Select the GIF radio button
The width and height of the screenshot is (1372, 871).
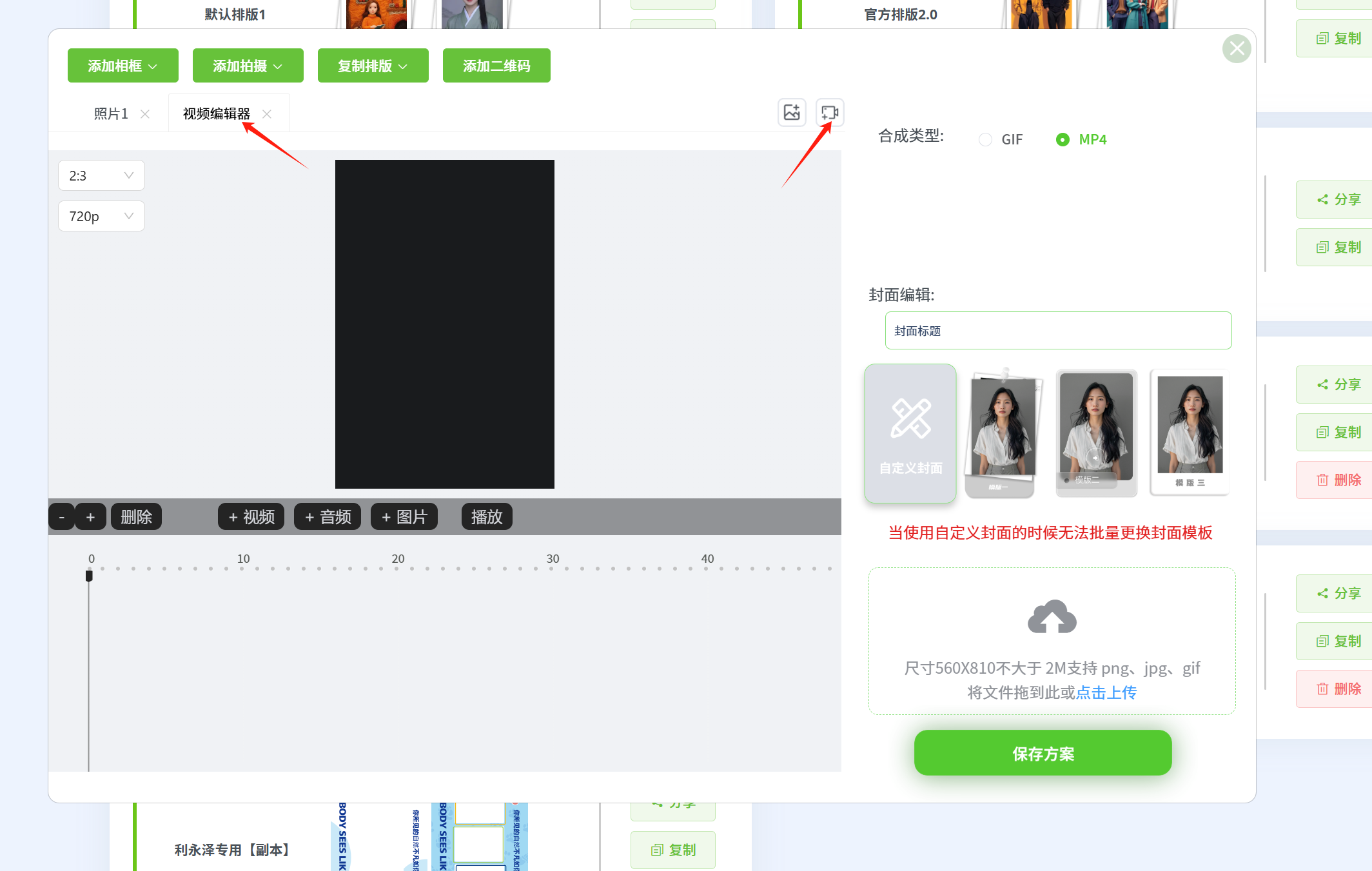[985, 139]
